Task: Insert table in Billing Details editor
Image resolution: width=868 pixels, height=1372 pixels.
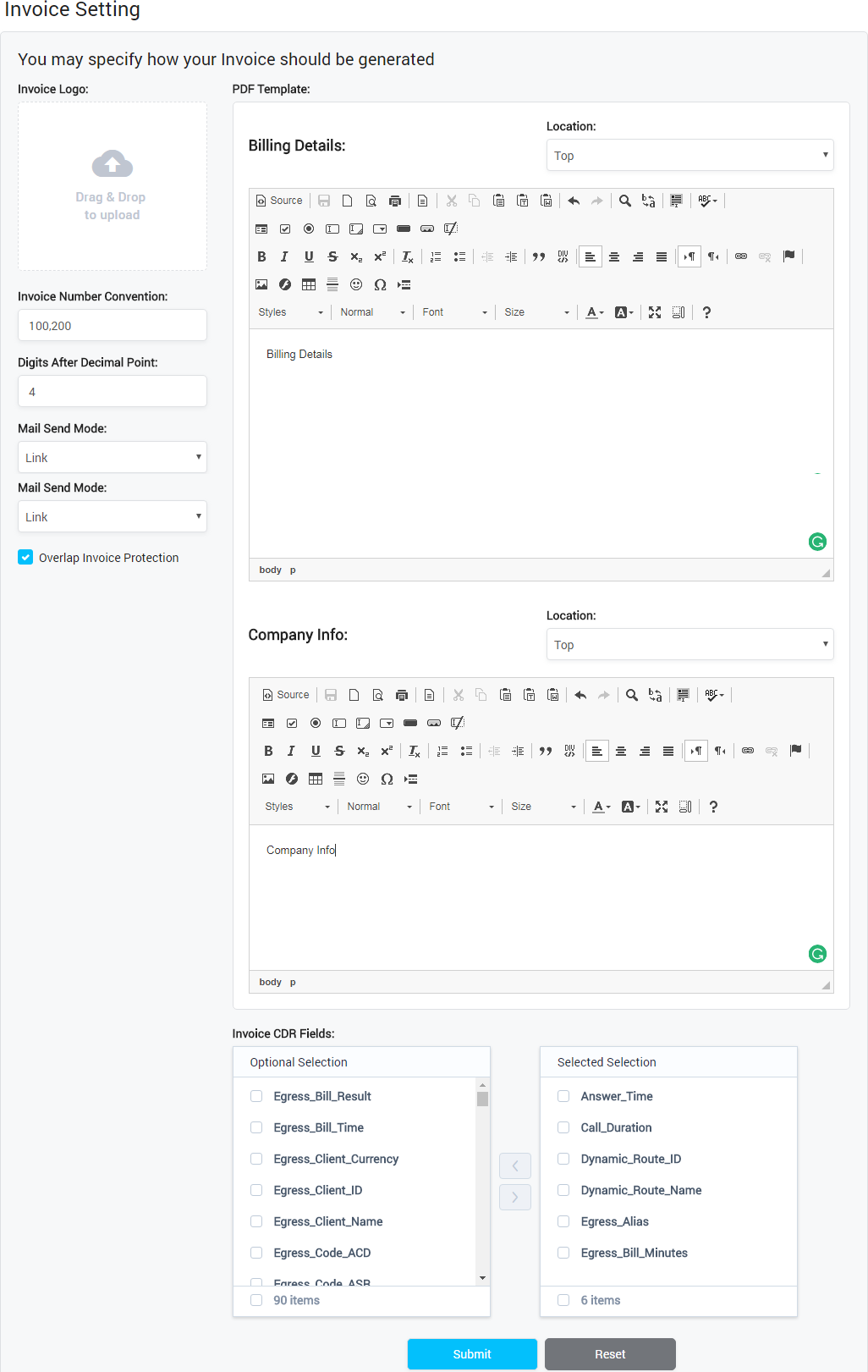Action: [309, 284]
